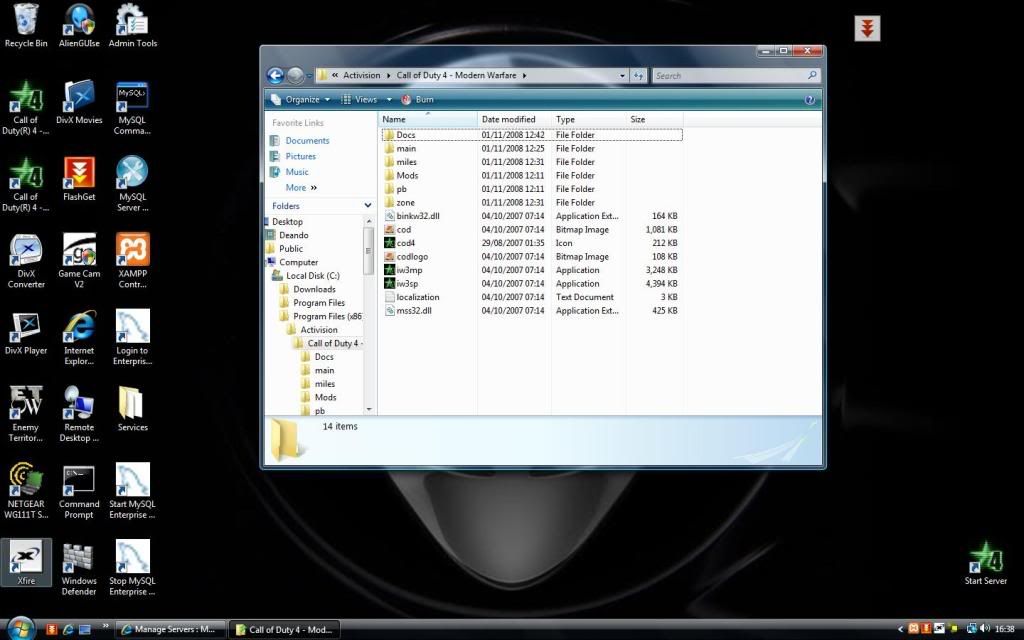Click into the Explorer Search box

[736, 76]
